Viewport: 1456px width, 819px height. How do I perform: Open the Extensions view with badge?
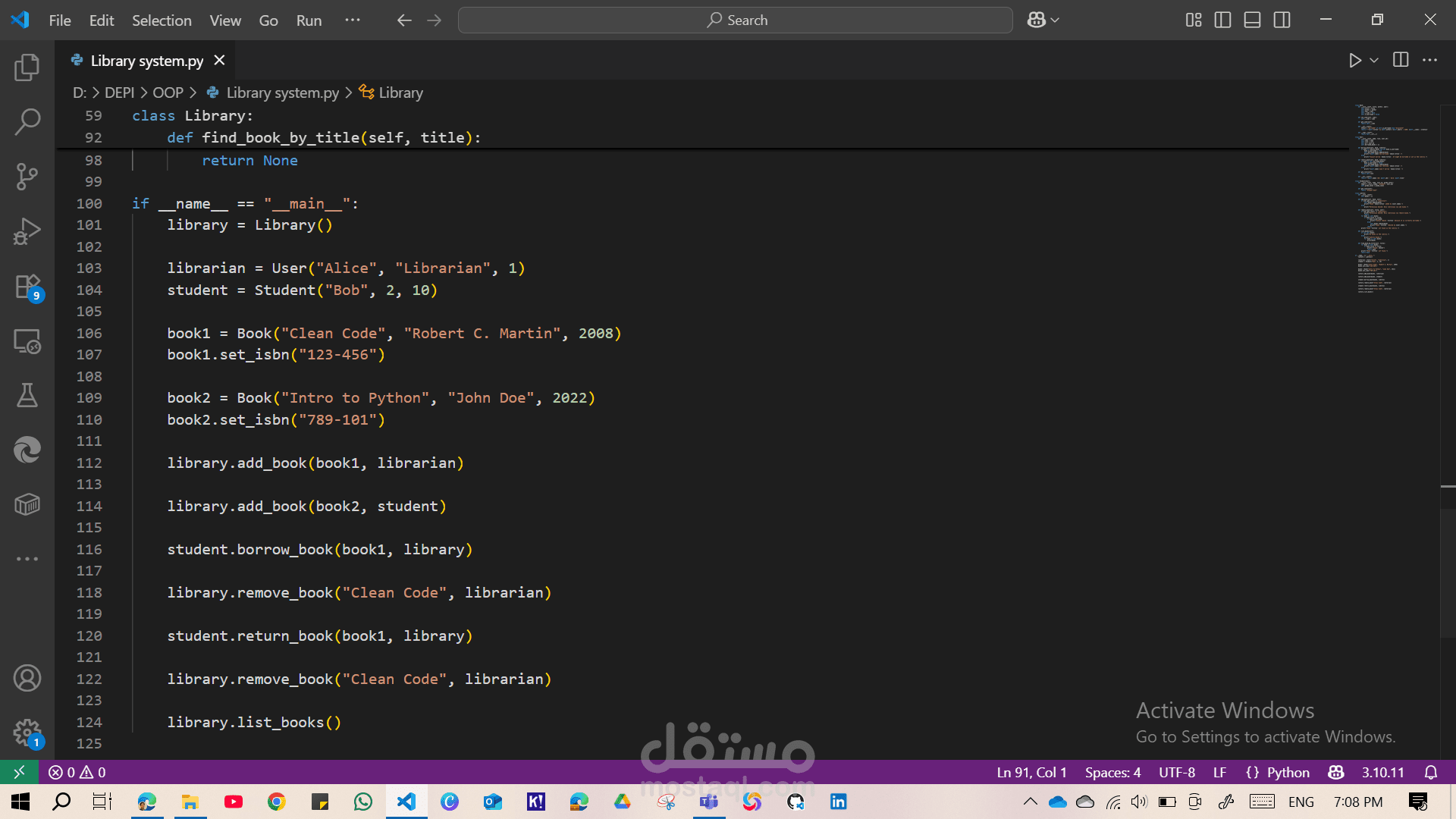click(27, 287)
